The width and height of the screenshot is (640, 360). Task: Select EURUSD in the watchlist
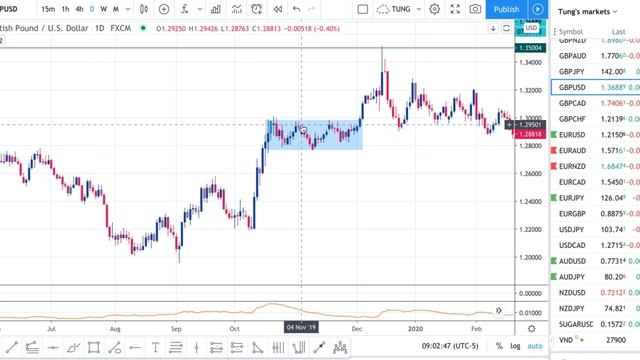click(x=596, y=135)
